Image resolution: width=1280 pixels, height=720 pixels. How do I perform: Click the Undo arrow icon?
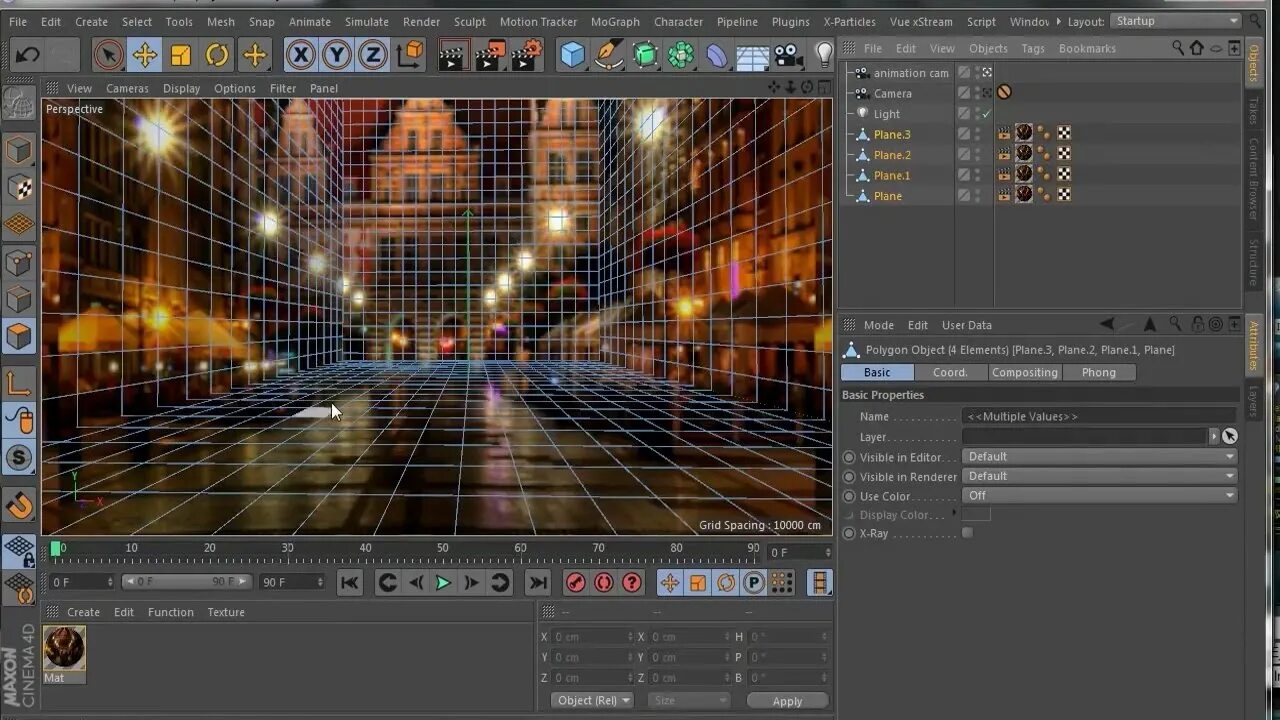(x=27, y=55)
